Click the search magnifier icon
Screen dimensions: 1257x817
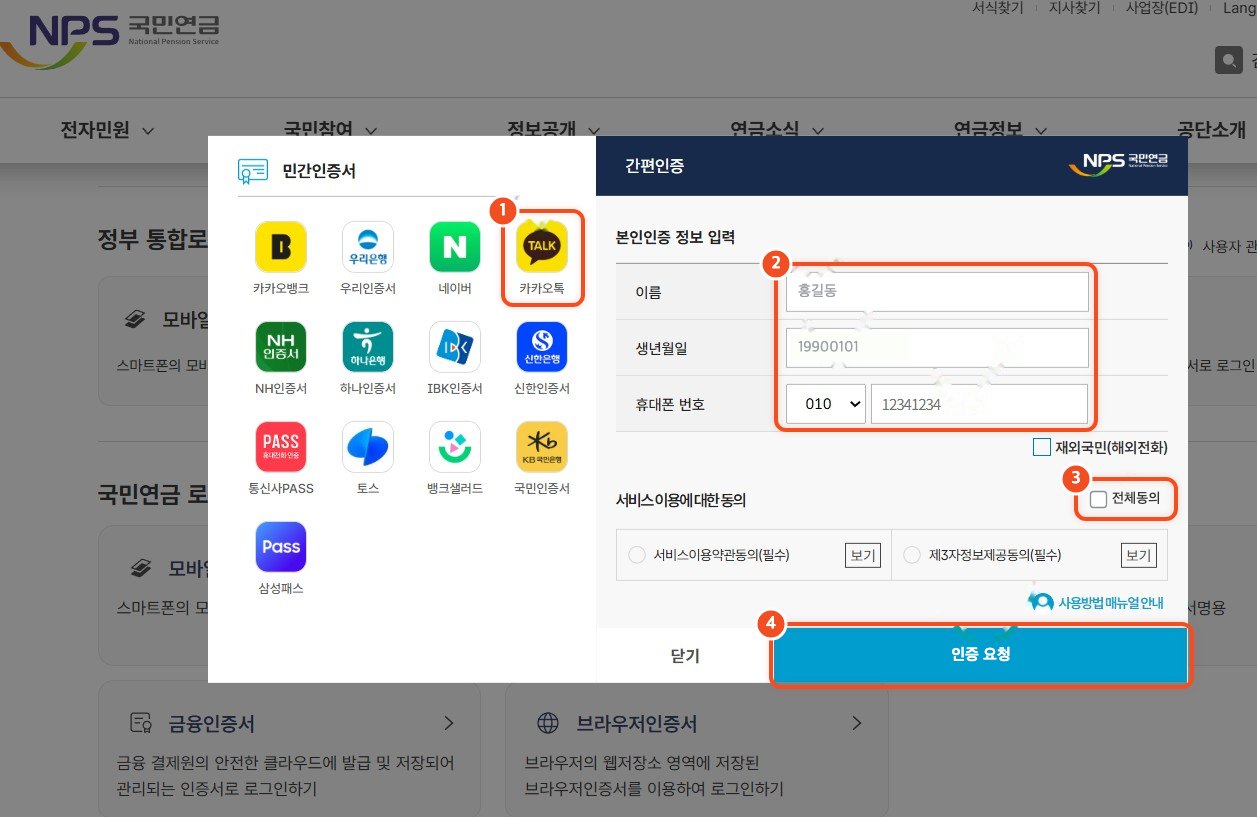(1229, 61)
